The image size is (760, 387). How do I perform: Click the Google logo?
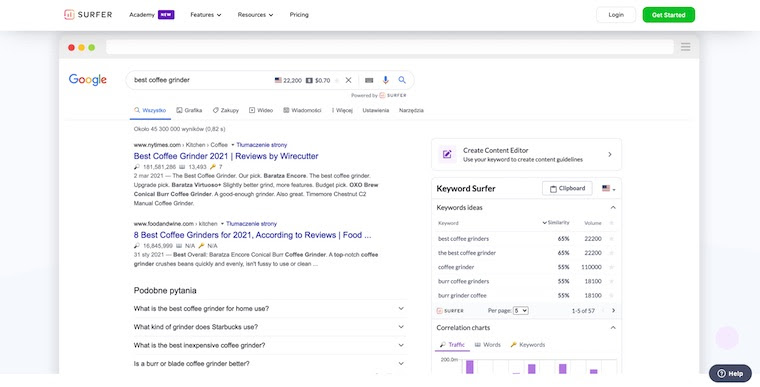point(88,80)
